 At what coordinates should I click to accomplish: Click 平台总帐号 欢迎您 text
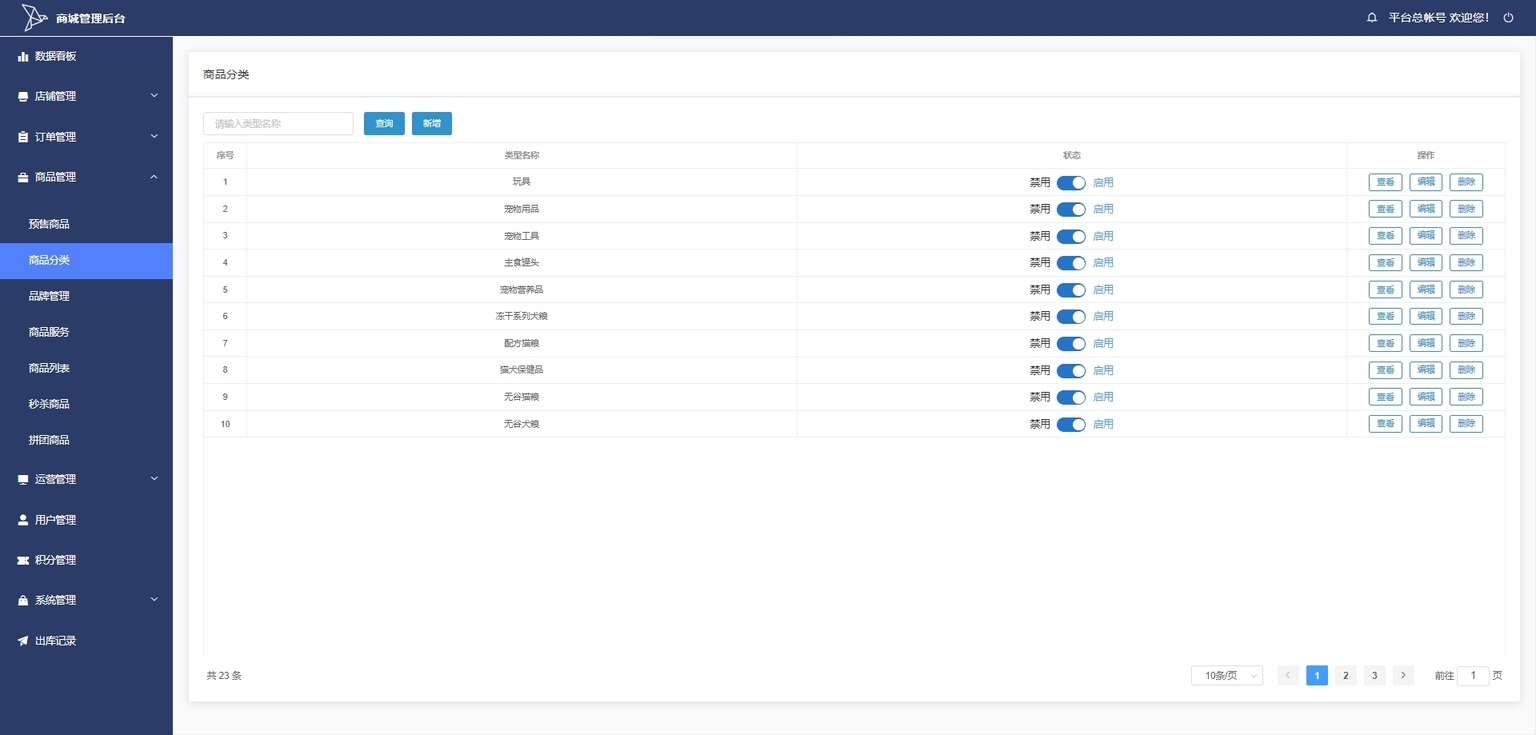(x=1439, y=18)
